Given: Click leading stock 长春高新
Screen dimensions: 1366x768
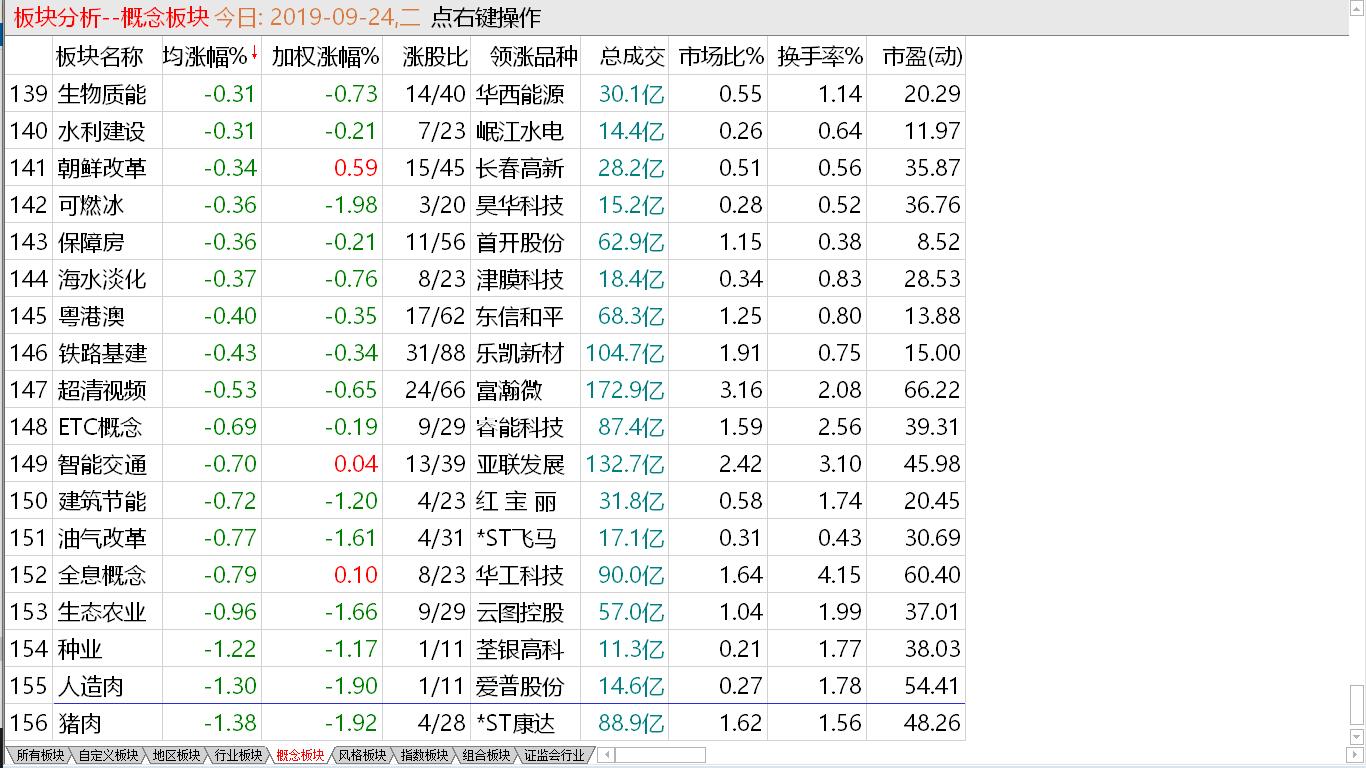Looking at the screenshot, I should click(x=520, y=168).
